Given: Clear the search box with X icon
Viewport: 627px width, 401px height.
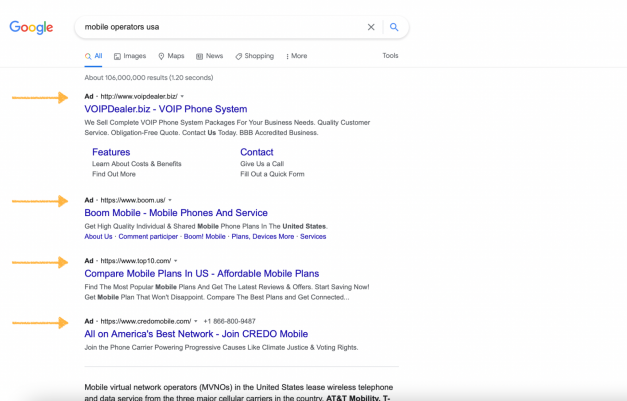Looking at the screenshot, I should pos(371,27).
